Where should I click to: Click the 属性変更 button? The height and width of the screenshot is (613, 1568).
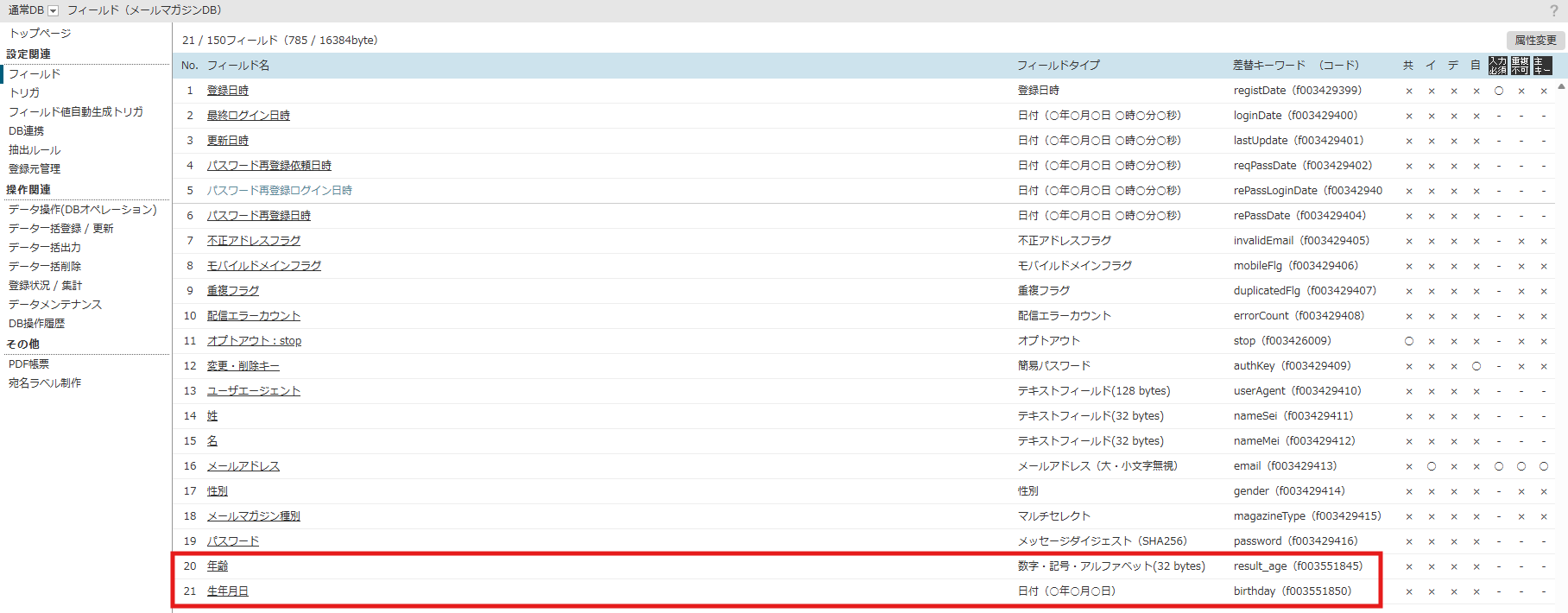coord(1535,41)
